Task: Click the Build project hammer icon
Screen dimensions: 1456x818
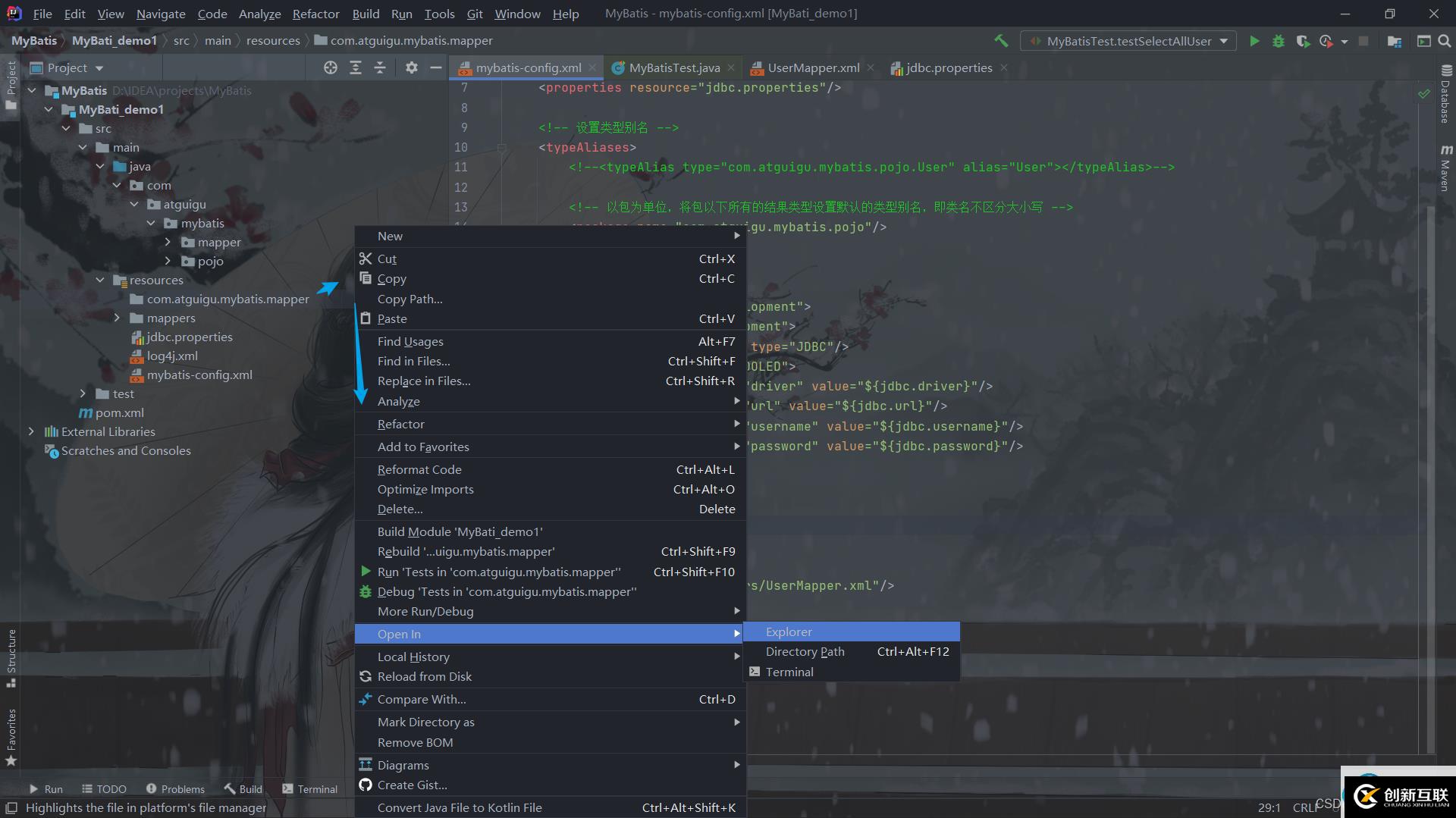Action: click(x=1001, y=41)
